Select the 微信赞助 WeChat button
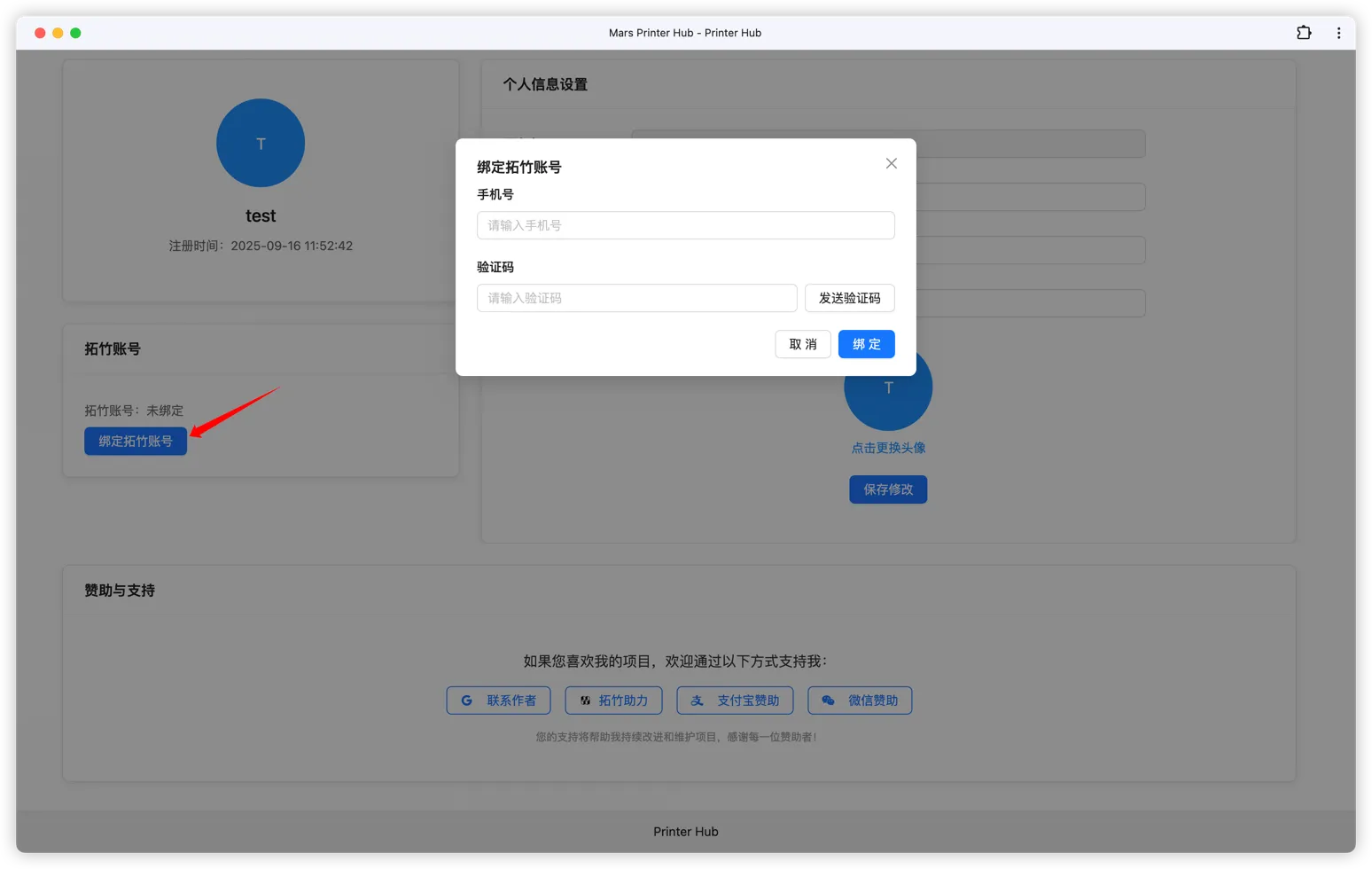Screen dimensions: 1372x869 tap(860, 701)
